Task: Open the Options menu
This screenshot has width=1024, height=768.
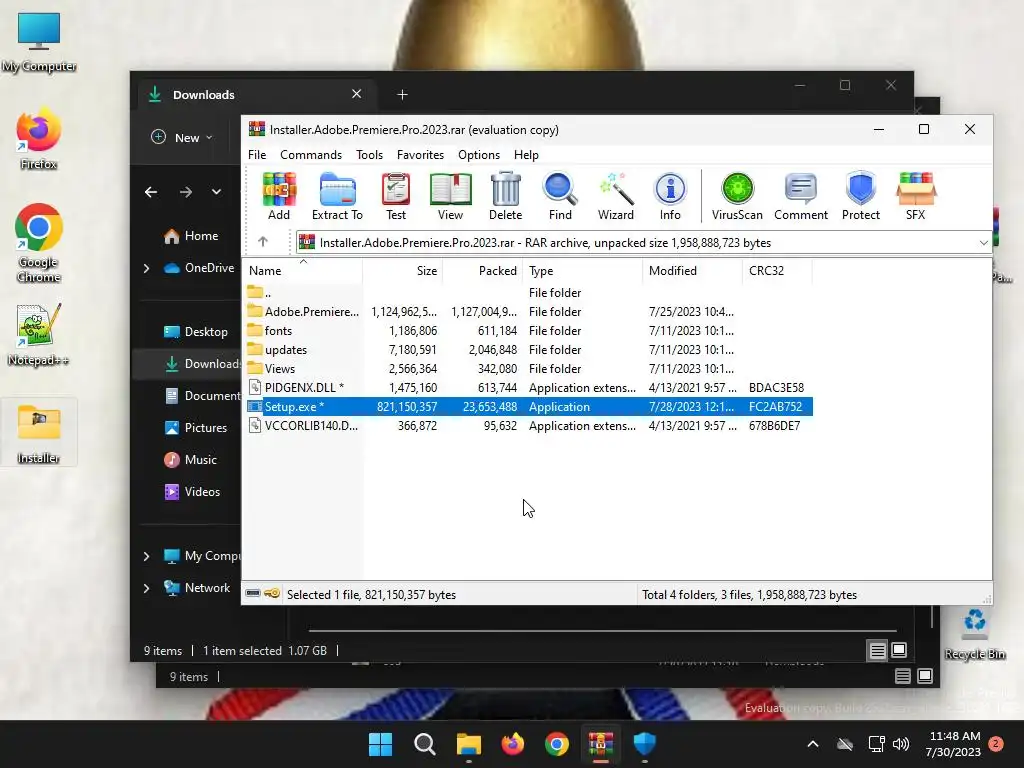Action: [x=479, y=155]
